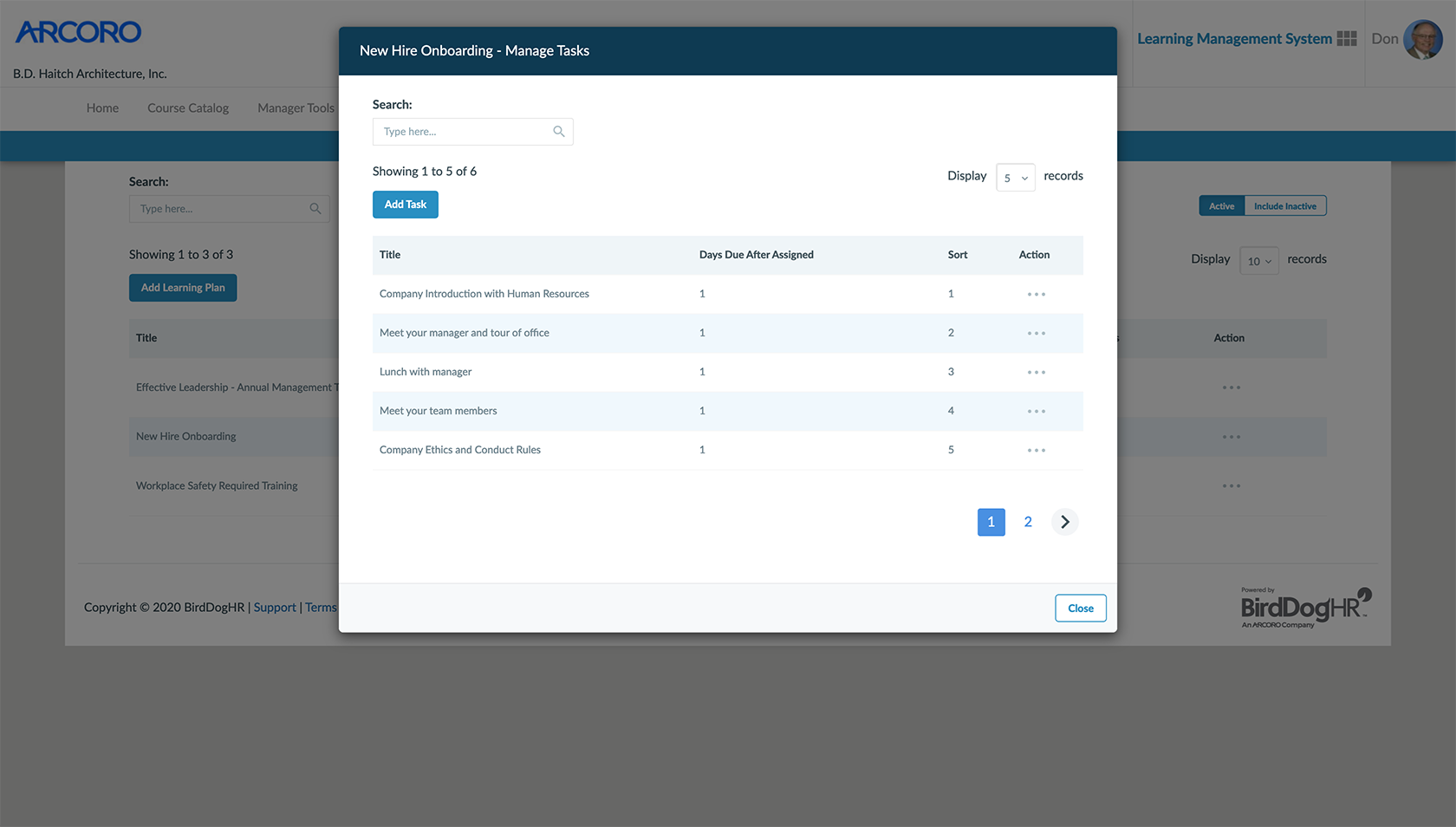Click the ARCORO company logo
Screen dimensions: 1456x827
pos(78,32)
